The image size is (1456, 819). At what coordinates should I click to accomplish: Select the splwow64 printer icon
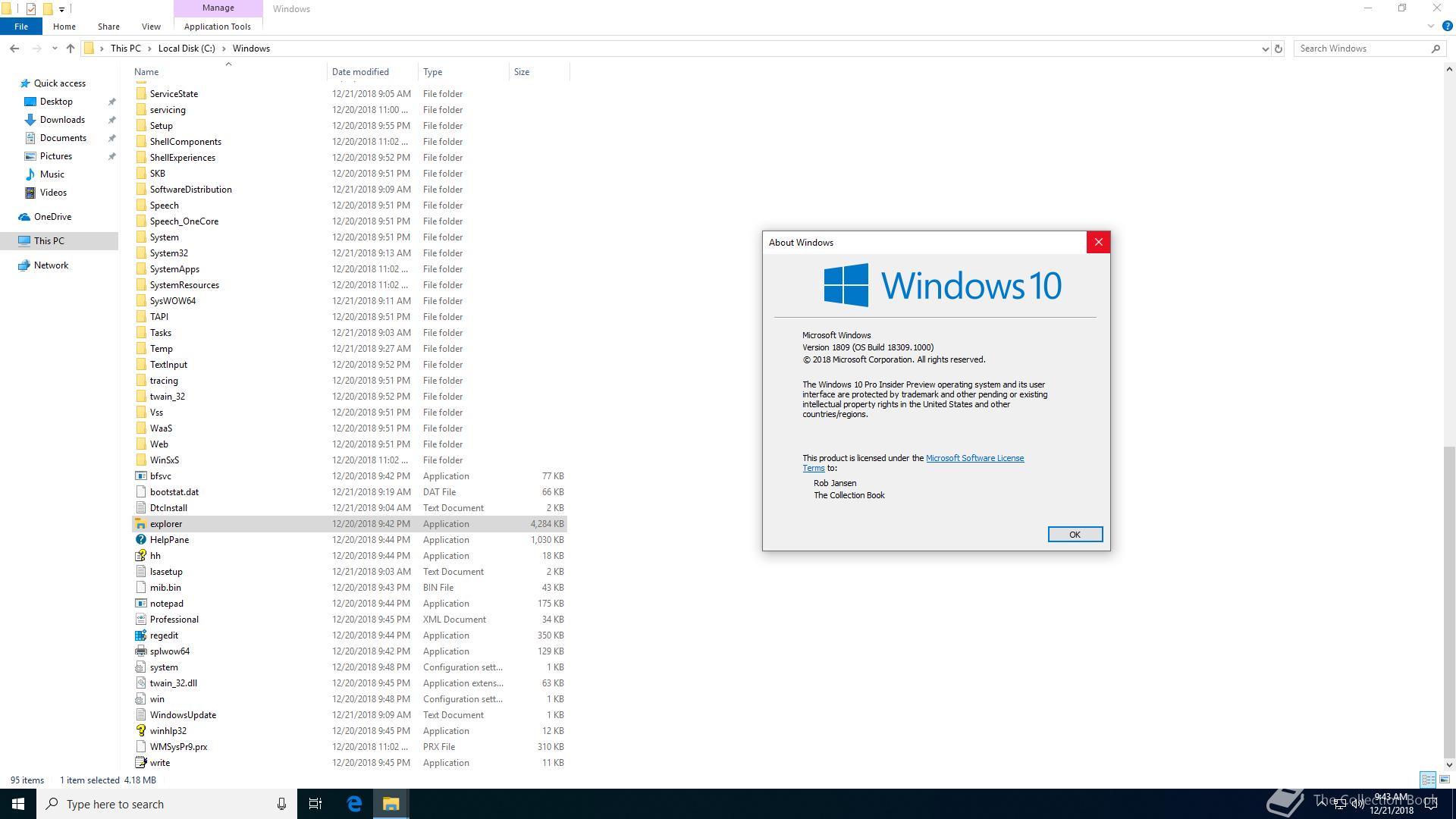coord(140,651)
